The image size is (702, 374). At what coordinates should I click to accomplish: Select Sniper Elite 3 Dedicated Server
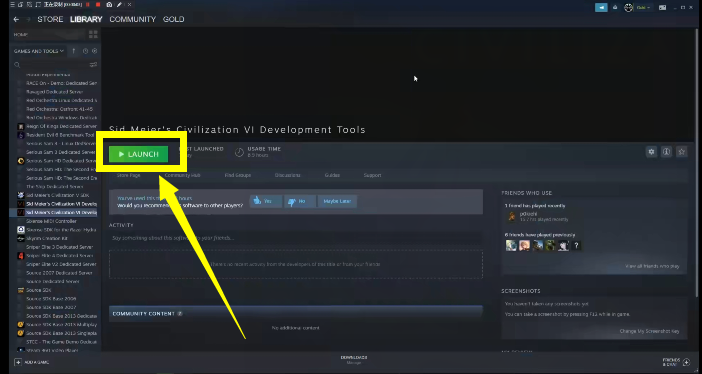(59, 247)
